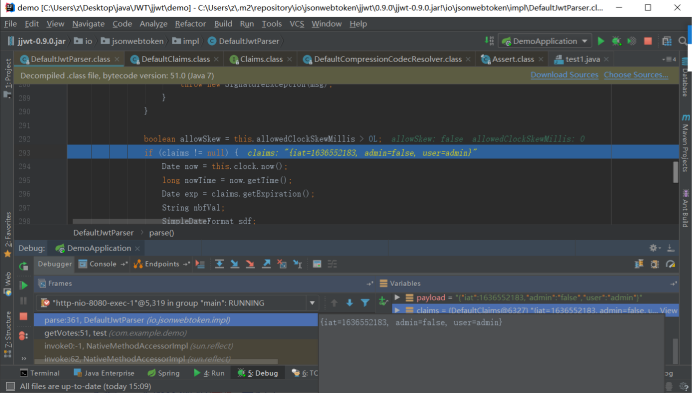Pause program button in debug sidebar
The image size is (692, 393).
[x=23, y=301]
